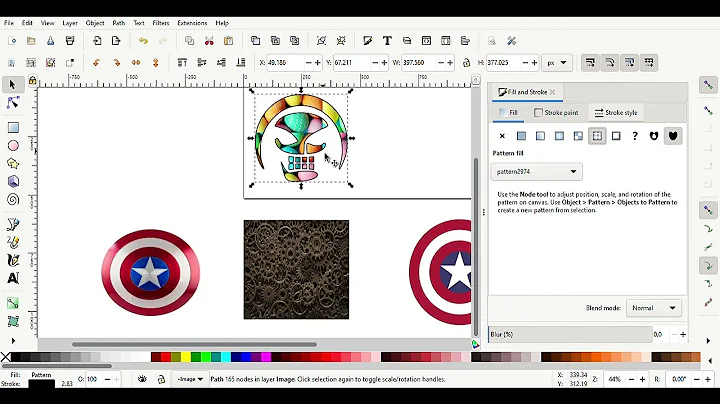Select the Star and polygon tool

(x=13, y=163)
